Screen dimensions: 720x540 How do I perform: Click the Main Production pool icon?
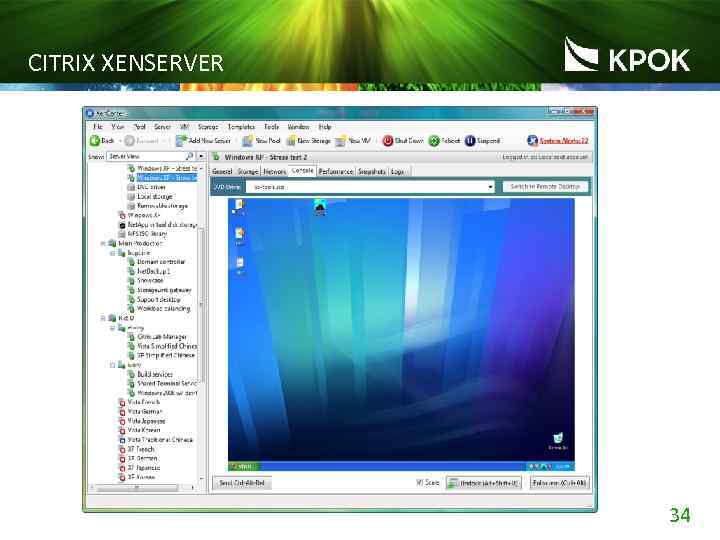coord(112,243)
